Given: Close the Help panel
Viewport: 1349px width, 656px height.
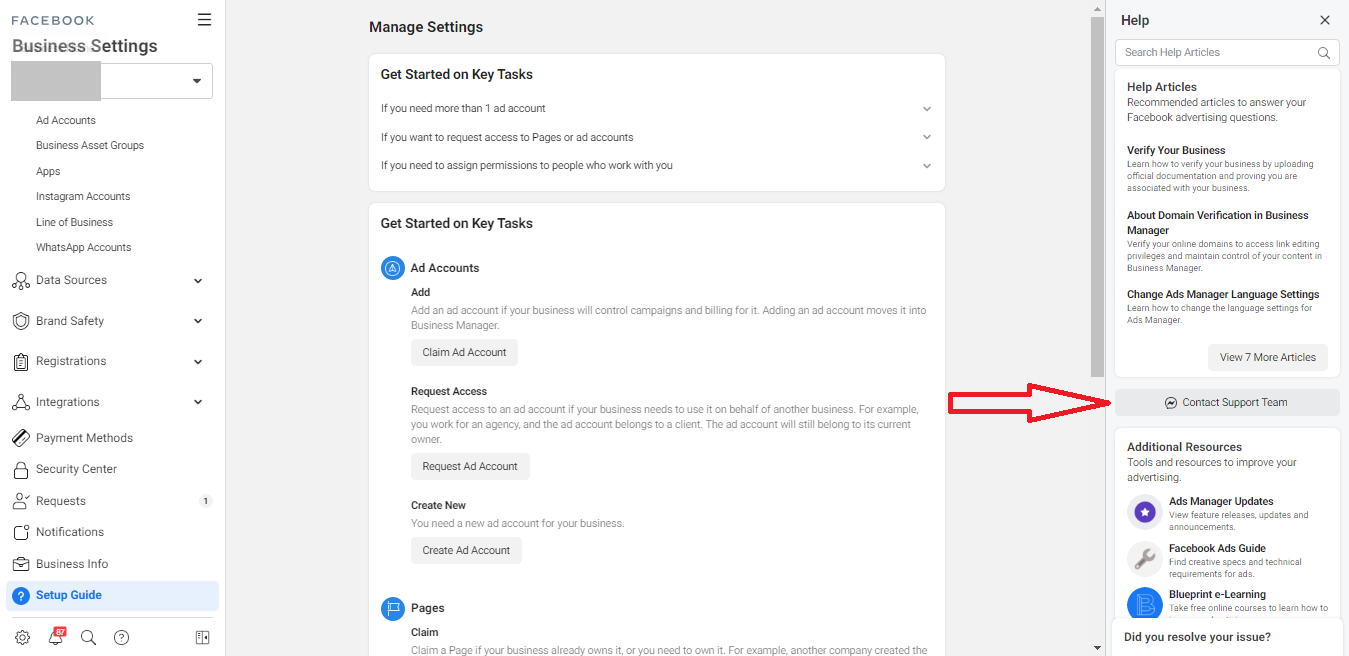Looking at the screenshot, I should [1325, 20].
